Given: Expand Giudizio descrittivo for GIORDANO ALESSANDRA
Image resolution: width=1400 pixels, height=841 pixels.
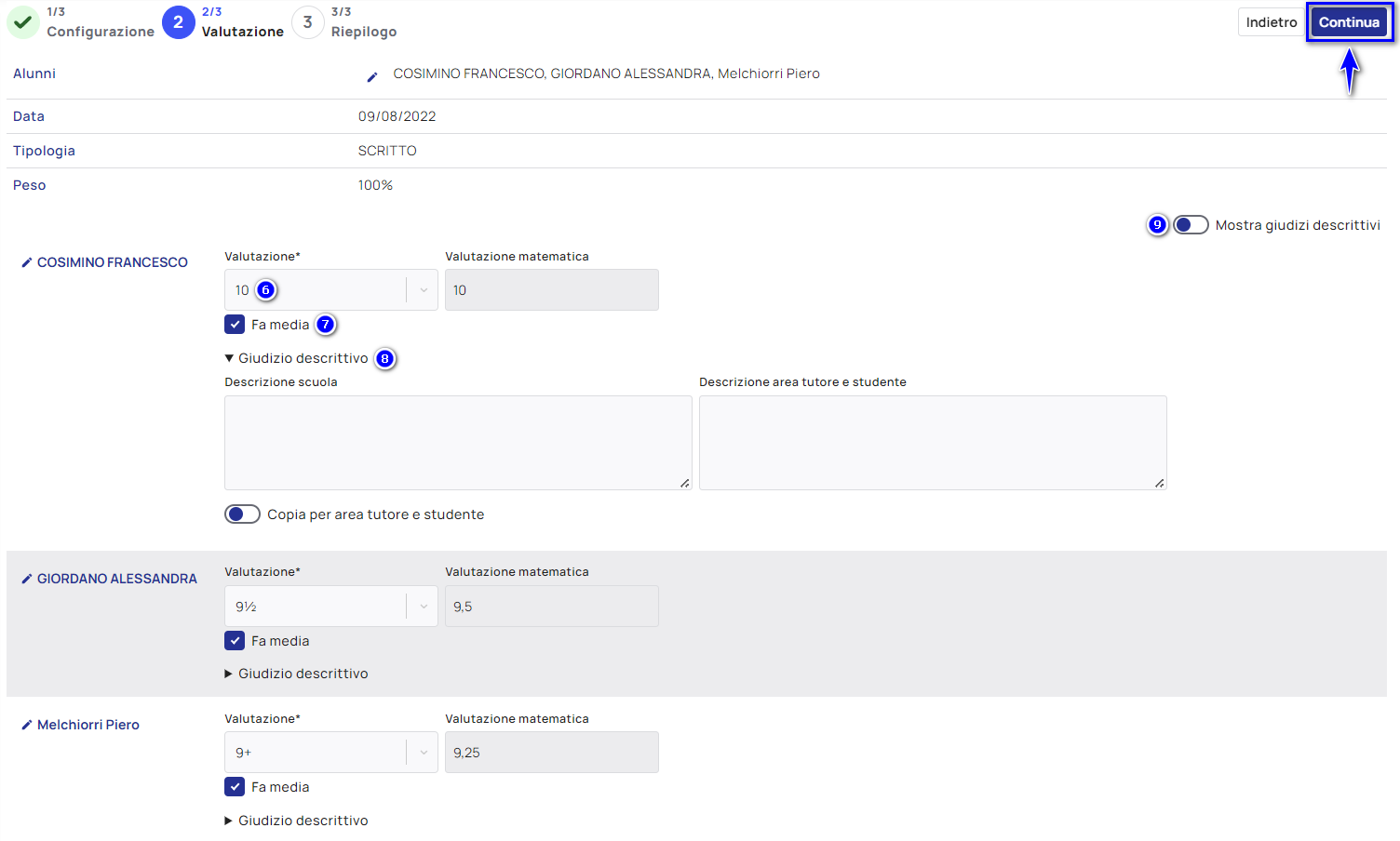Looking at the screenshot, I should tap(296, 674).
